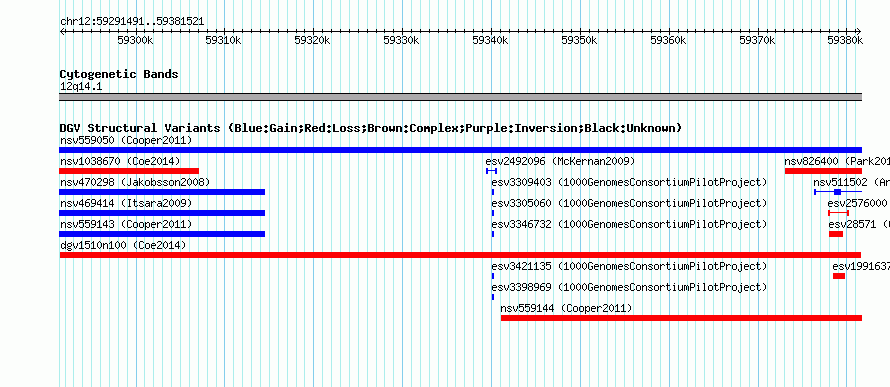Open the nsv559050 (Cooper2011) label
The width and height of the screenshot is (890, 387).
pyautogui.click(x=126, y=140)
